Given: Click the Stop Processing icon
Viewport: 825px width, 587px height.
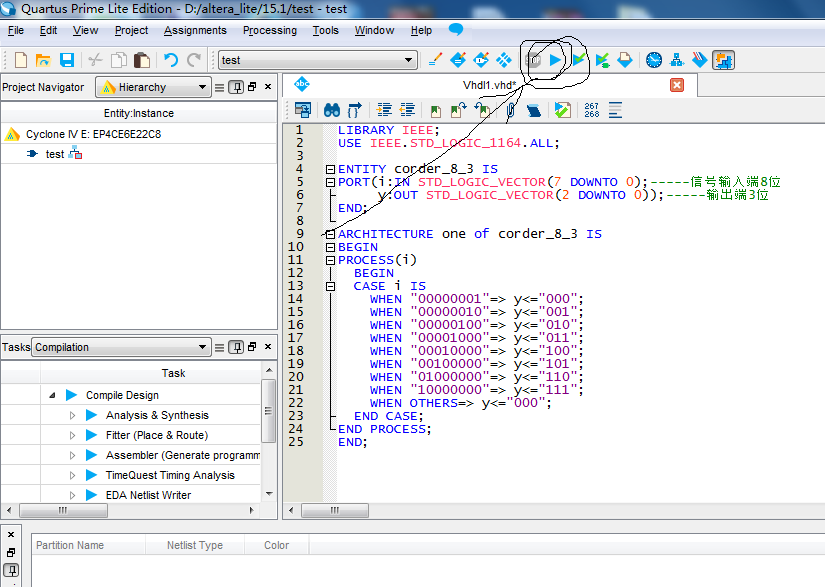Looking at the screenshot, I should coord(534,60).
